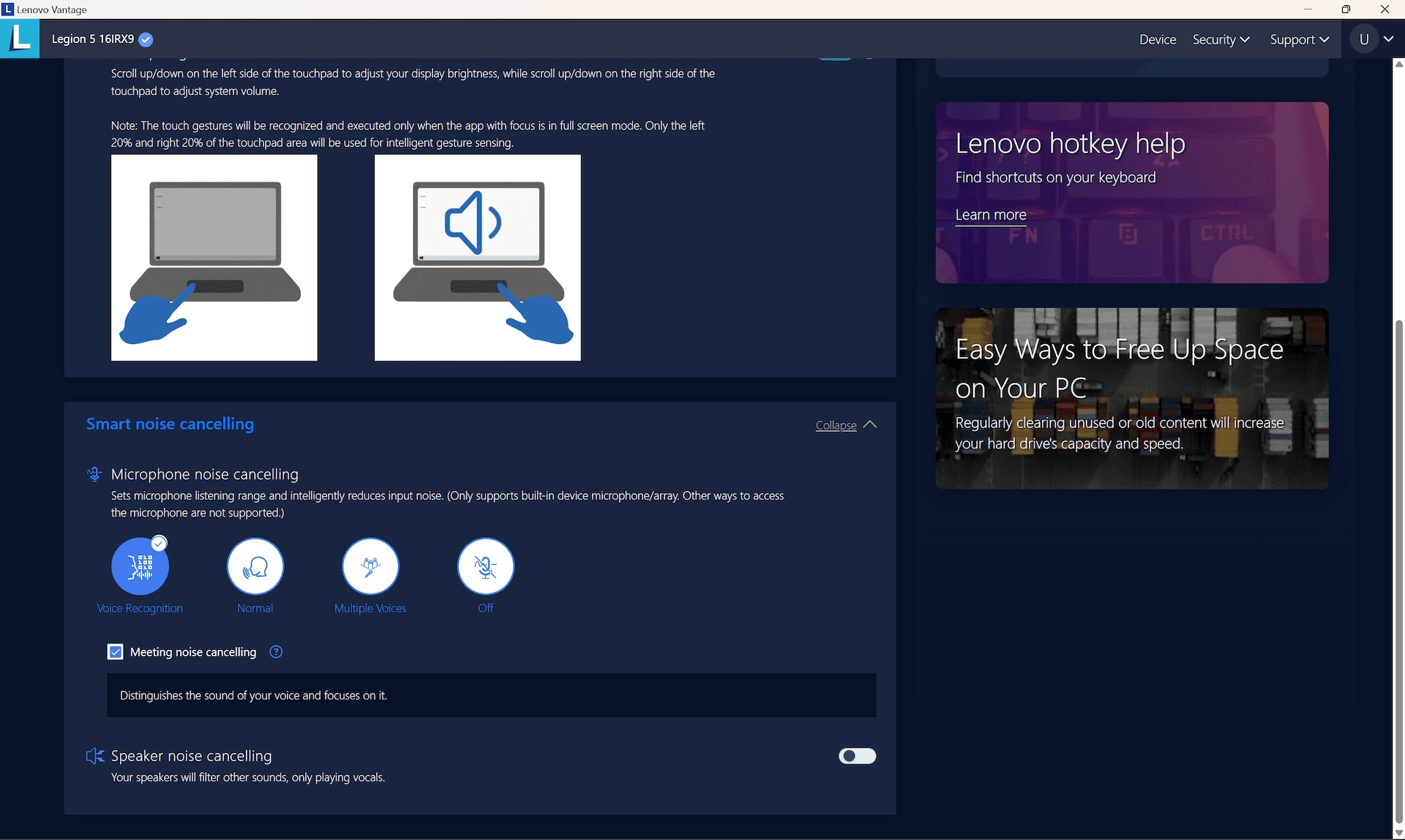
Task: Open the user account U avatar
Action: [1364, 40]
